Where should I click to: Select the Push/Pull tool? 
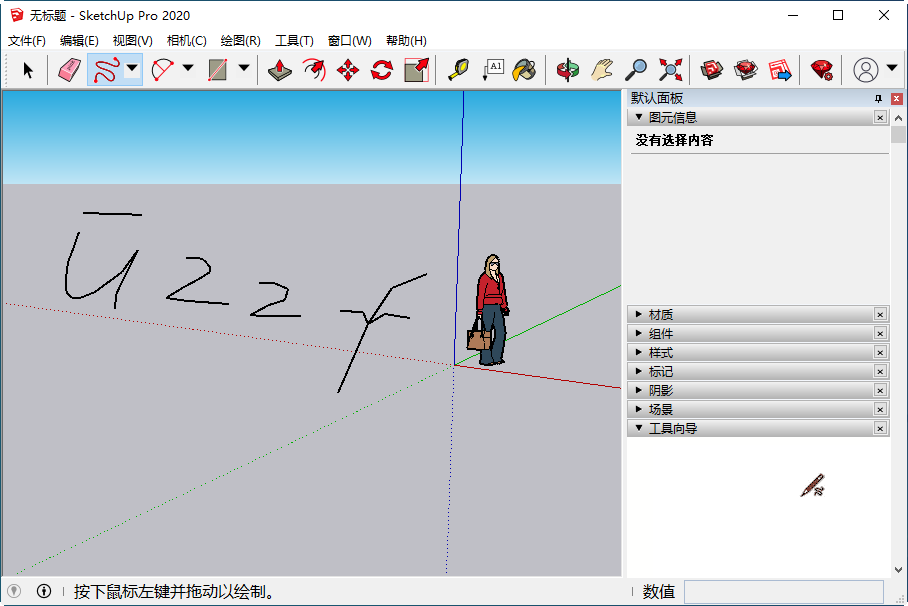point(280,70)
